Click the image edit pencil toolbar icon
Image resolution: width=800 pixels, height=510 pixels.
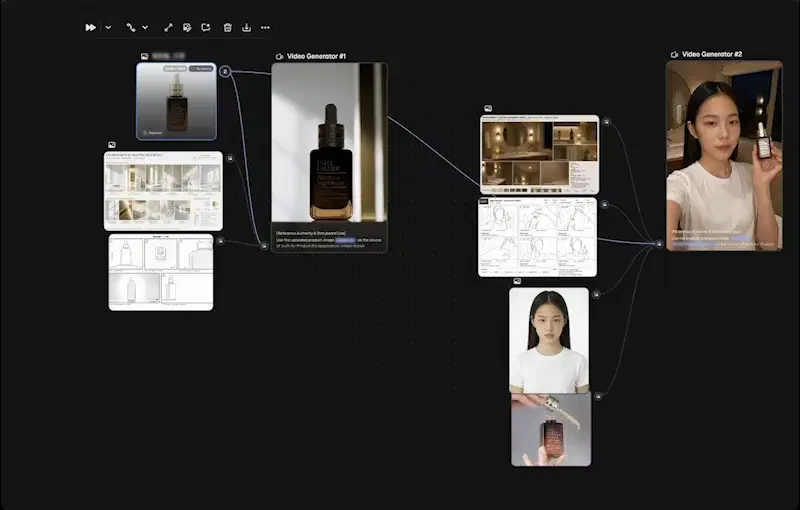click(x=187, y=28)
